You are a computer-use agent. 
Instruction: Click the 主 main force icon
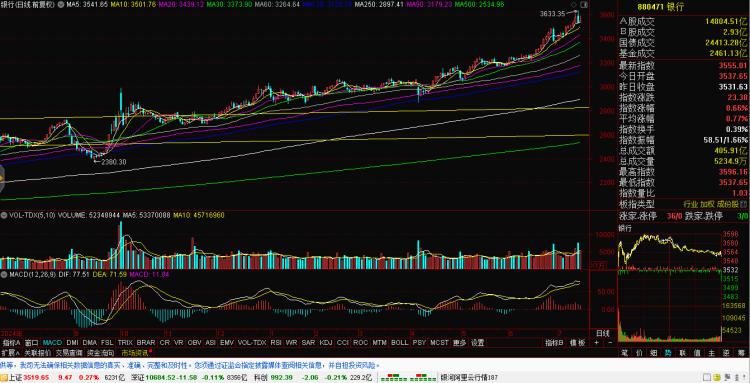(711, 353)
